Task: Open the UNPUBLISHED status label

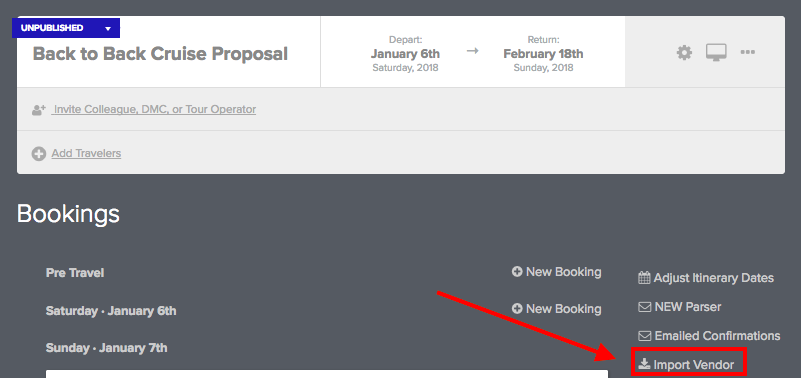Action: (52, 28)
